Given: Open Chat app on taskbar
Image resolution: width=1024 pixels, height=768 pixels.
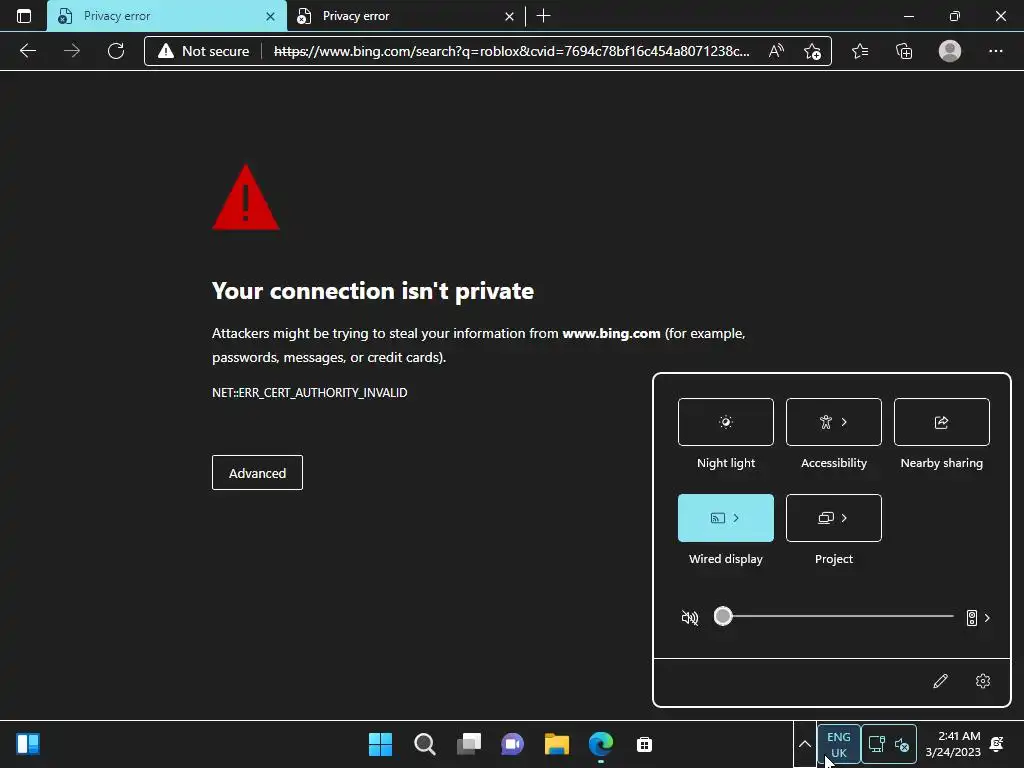Looking at the screenshot, I should pyautogui.click(x=513, y=744).
